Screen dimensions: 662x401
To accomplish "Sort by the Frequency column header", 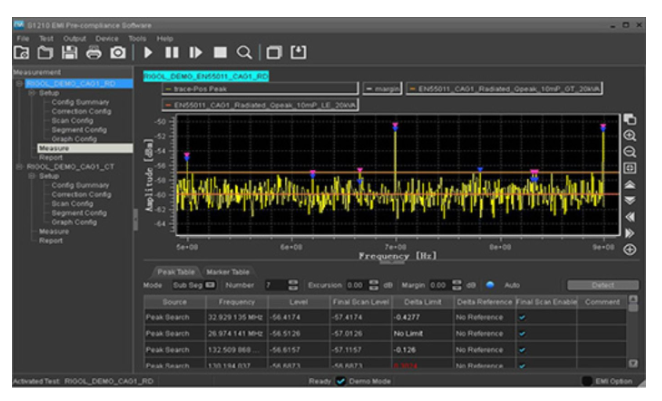I will (x=236, y=302).
